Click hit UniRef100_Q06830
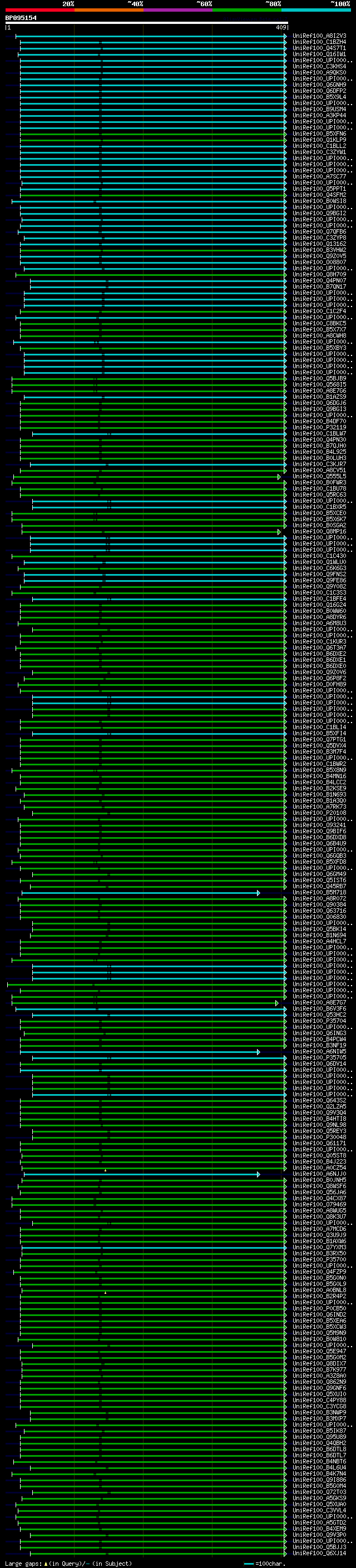The width and height of the screenshot is (356, 1568). (319, 917)
